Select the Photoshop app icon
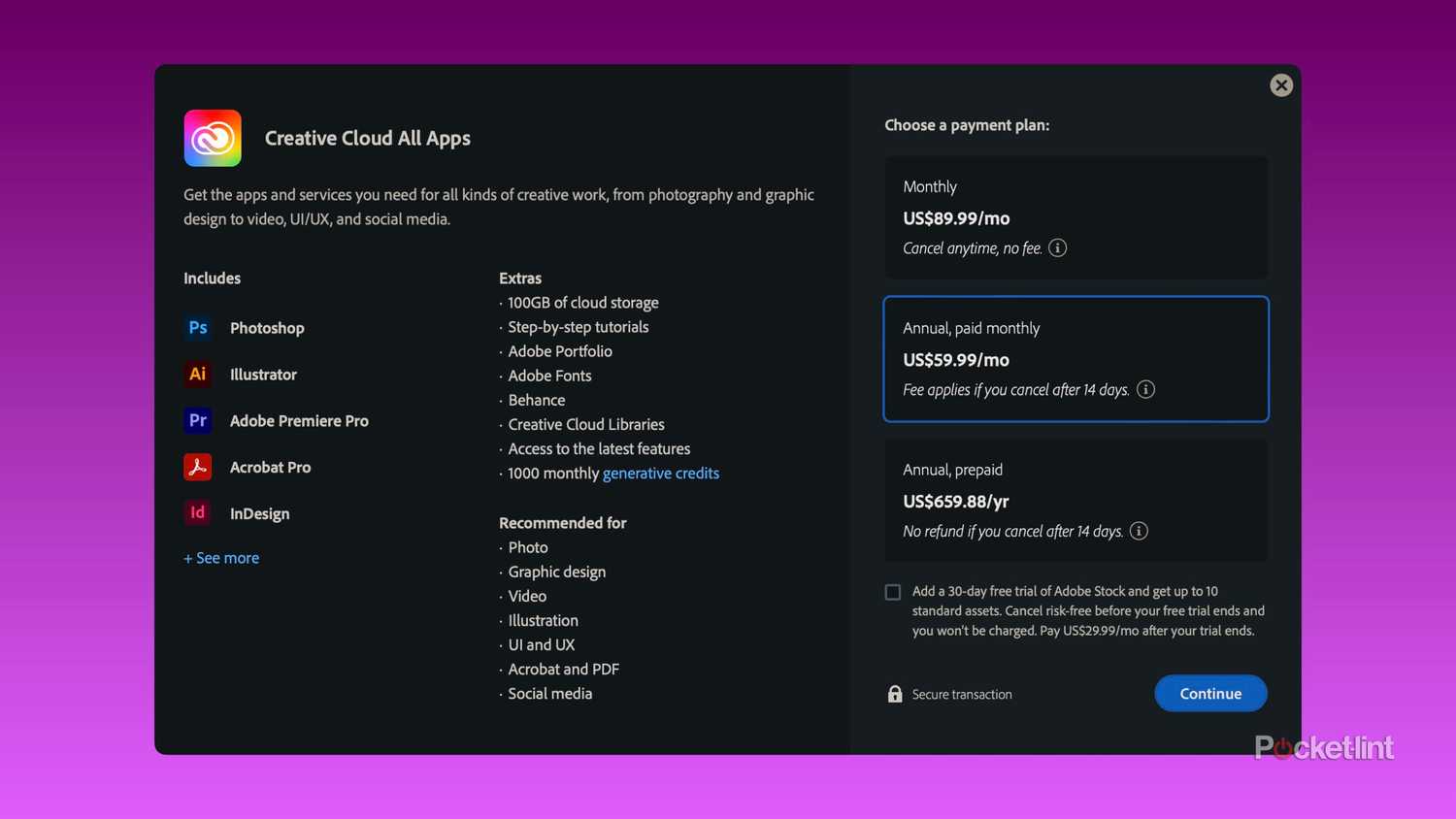 tap(197, 327)
